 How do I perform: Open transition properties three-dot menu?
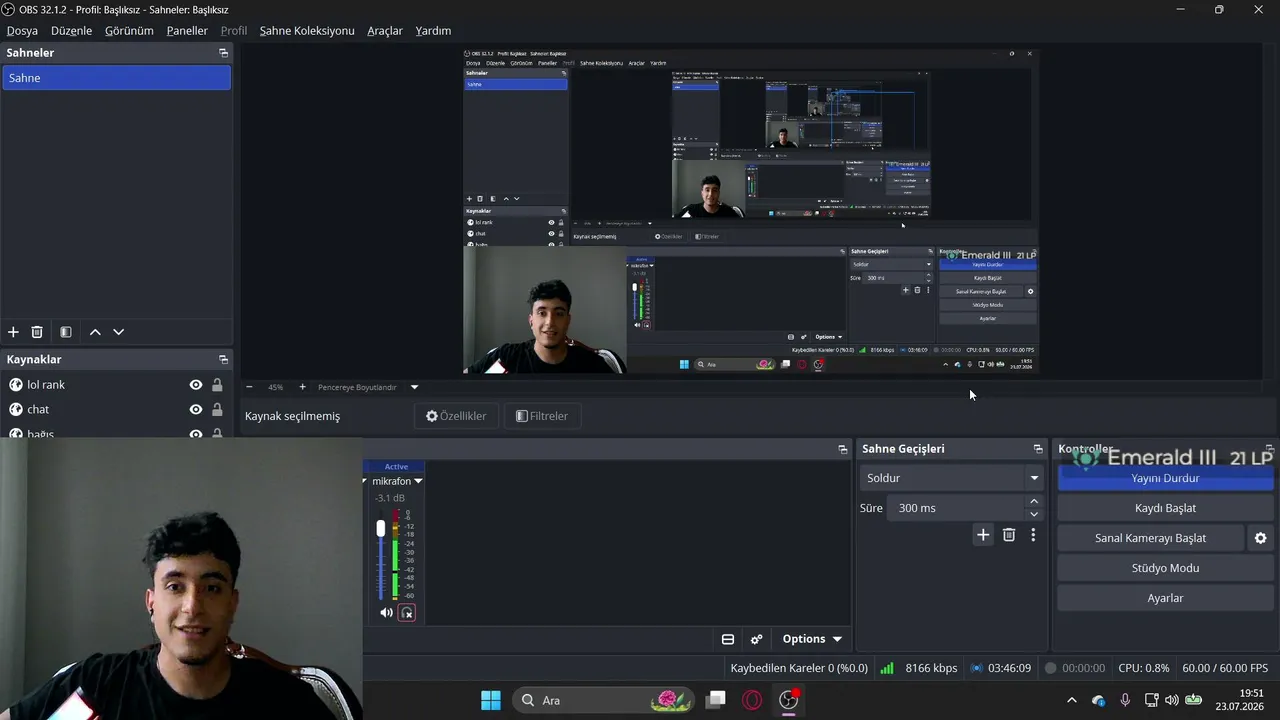coord(1033,535)
